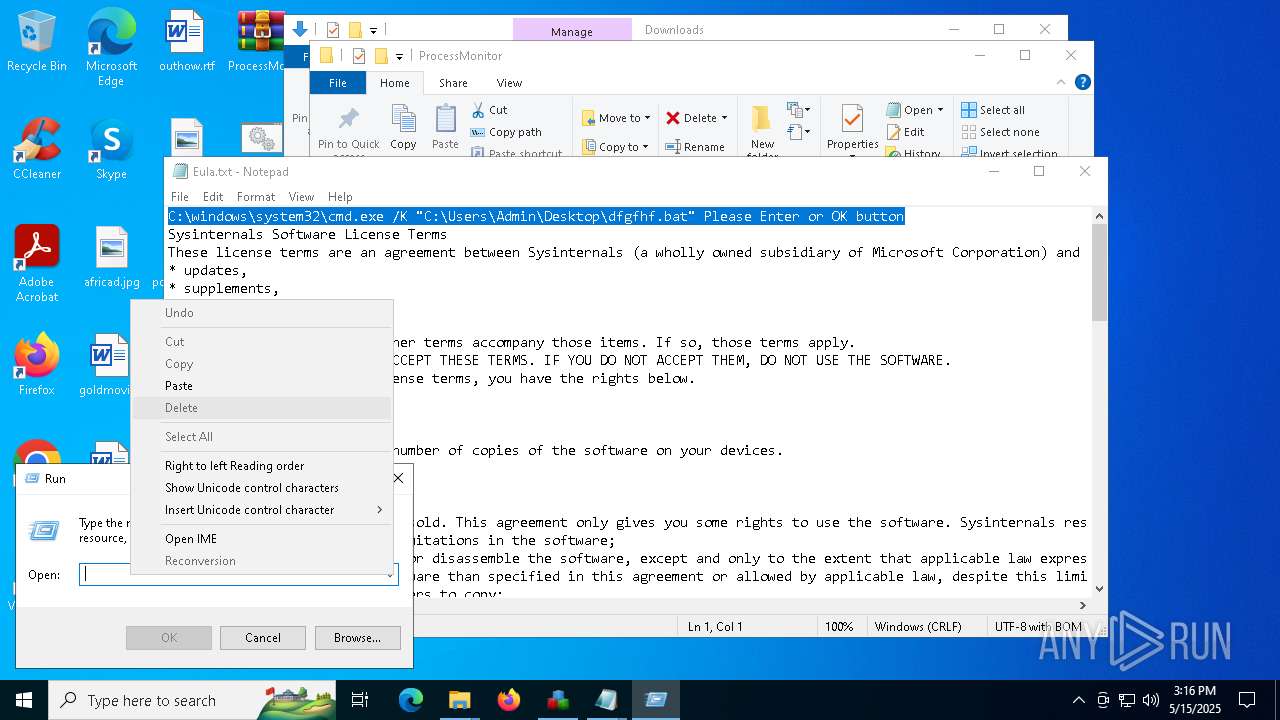Select Show Unicode control characters
The image size is (1280, 720).
(262, 488)
